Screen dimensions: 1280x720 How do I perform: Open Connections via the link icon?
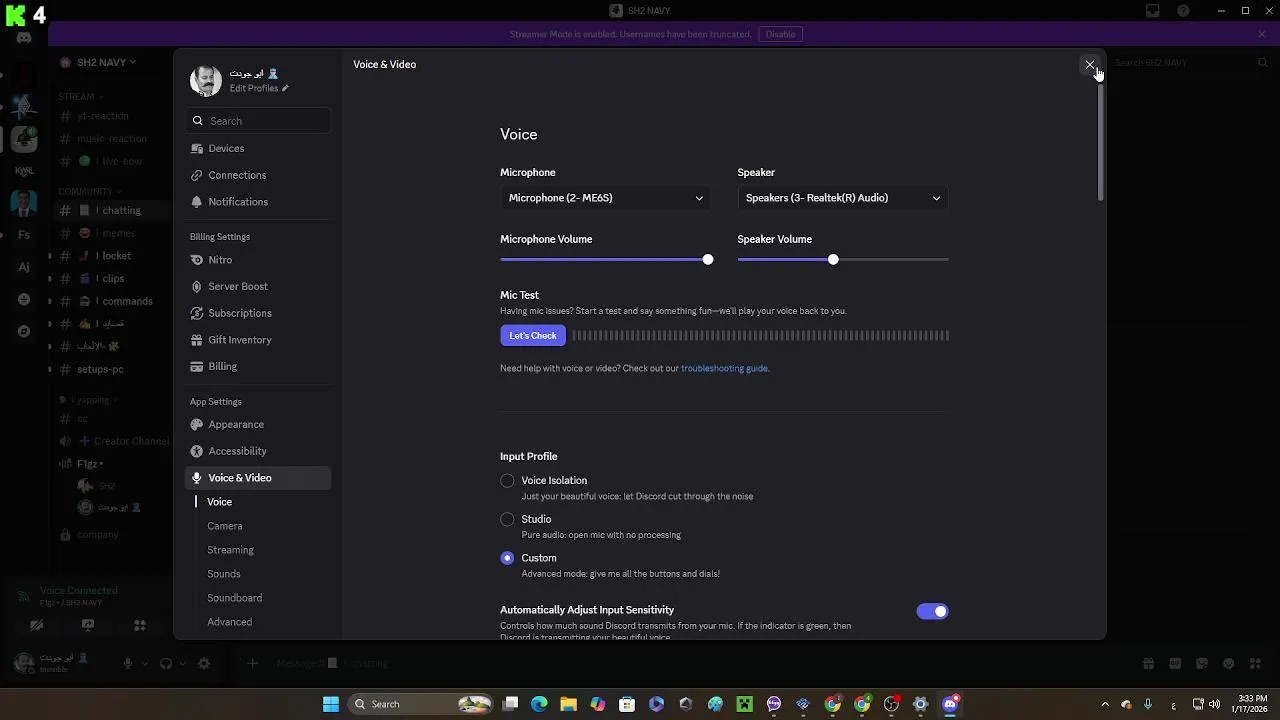[197, 175]
